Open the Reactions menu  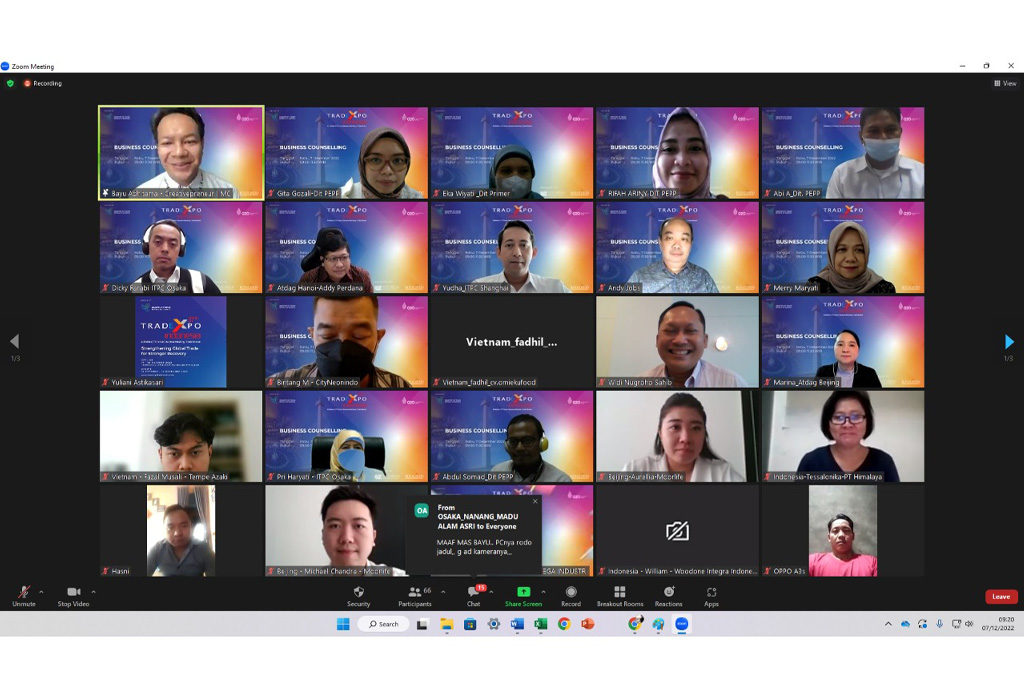pos(668,595)
